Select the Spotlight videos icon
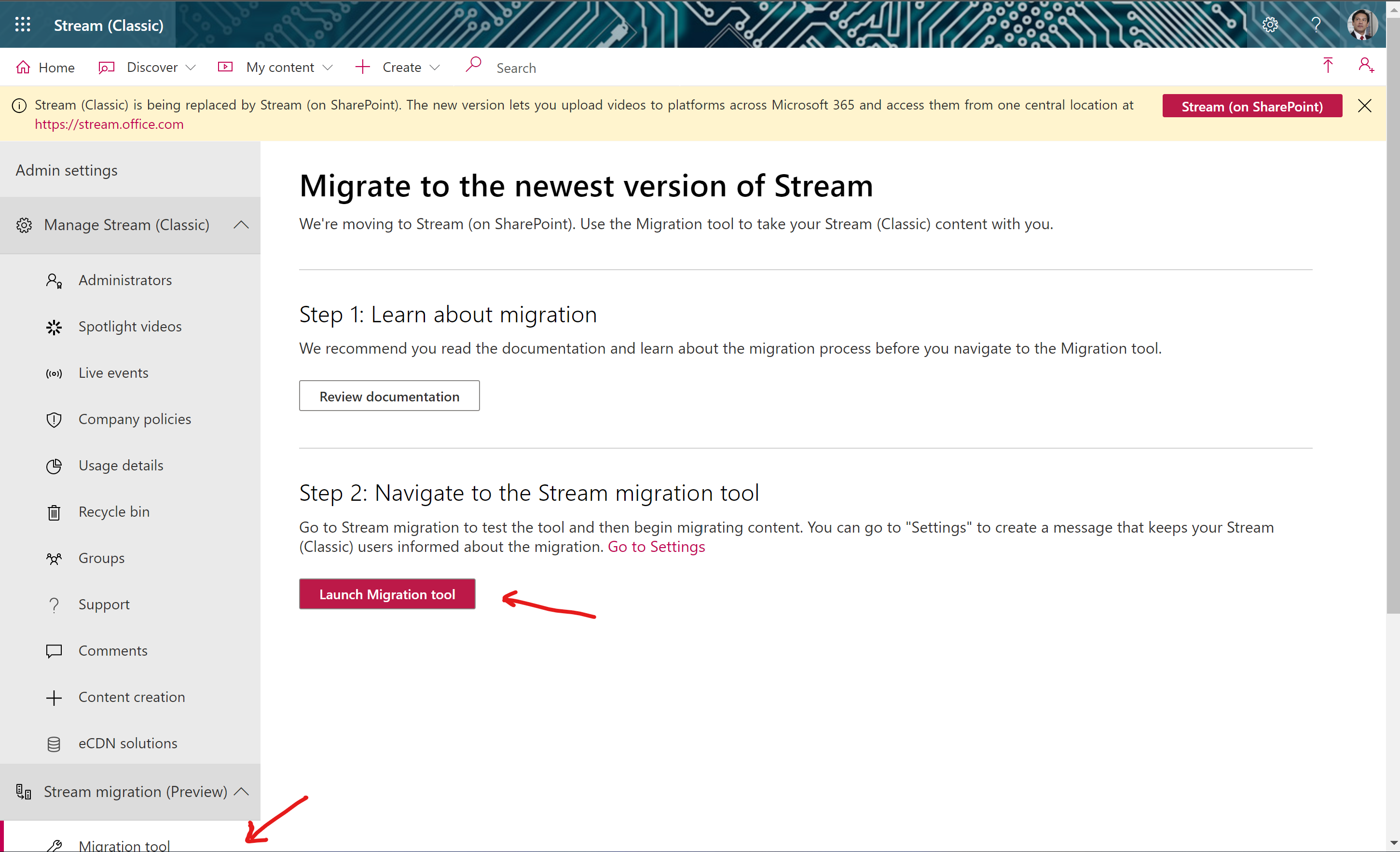Image resolution: width=1400 pixels, height=852 pixels. pyautogui.click(x=54, y=327)
